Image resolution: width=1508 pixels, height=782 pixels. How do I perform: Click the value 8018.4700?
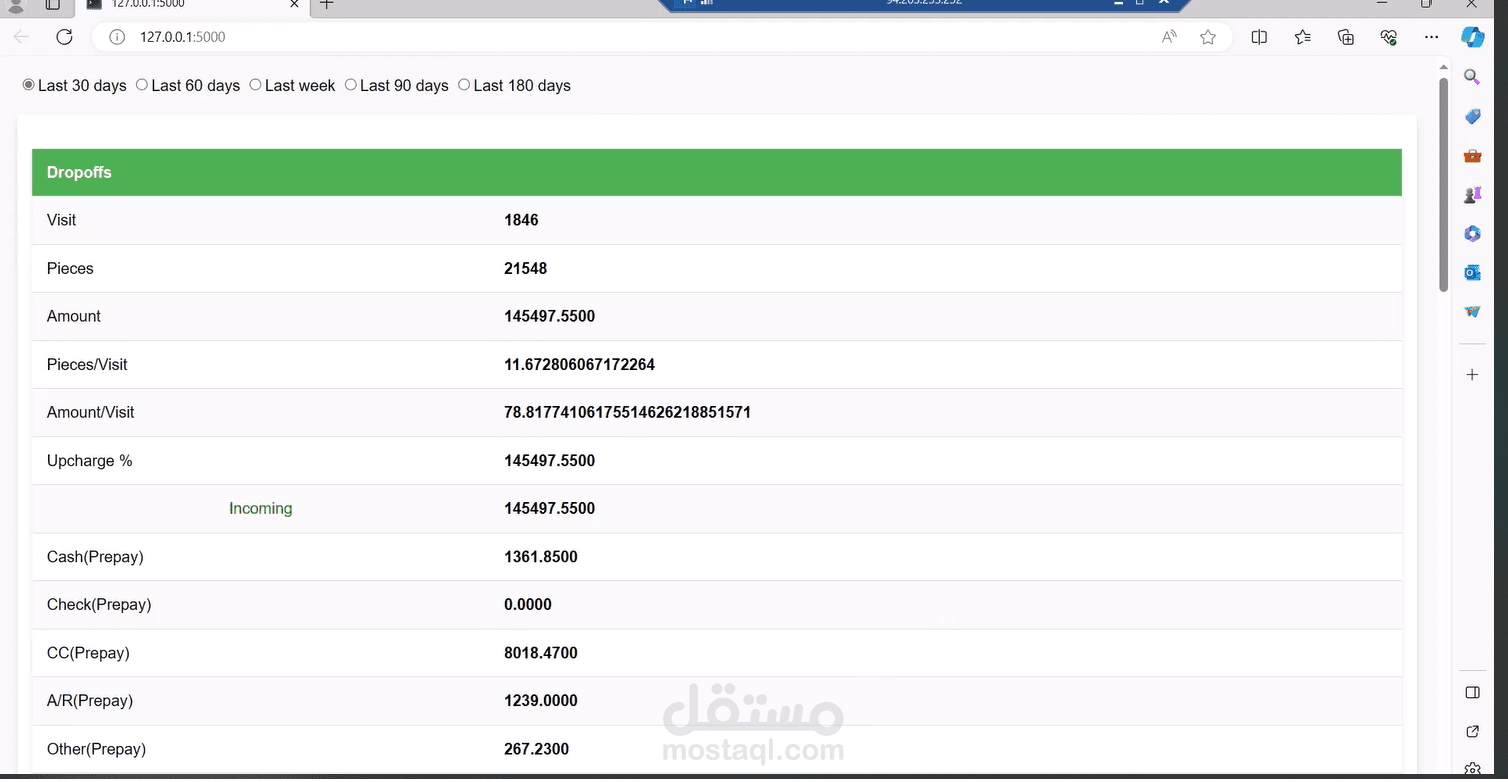[540, 653]
